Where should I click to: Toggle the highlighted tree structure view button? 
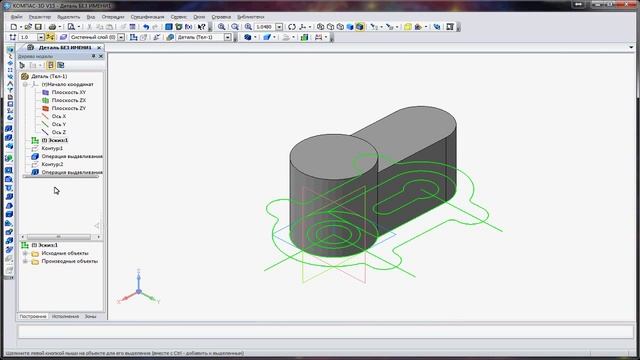click(51, 65)
